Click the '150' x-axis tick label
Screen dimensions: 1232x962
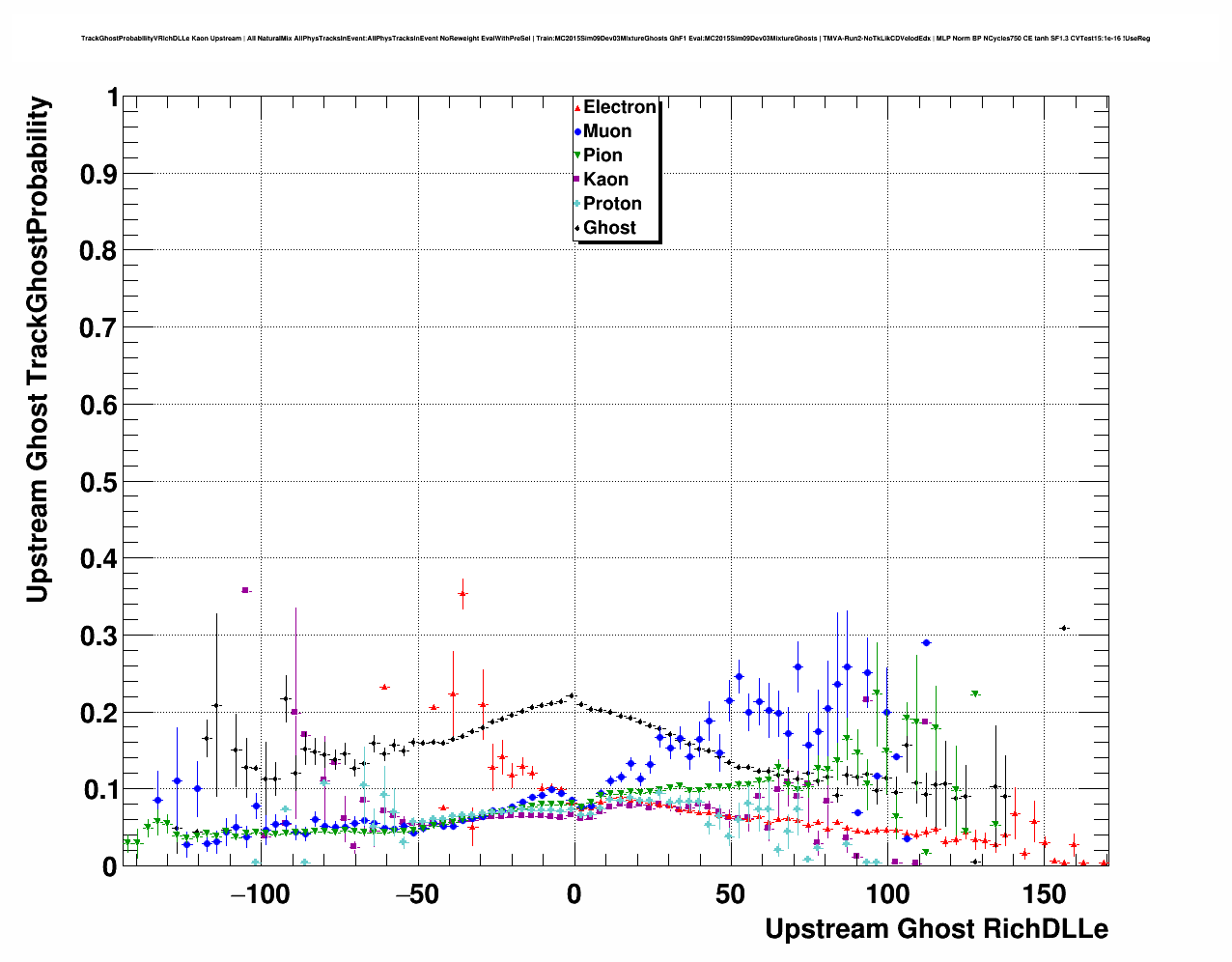pyautogui.click(x=1045, y=894)
